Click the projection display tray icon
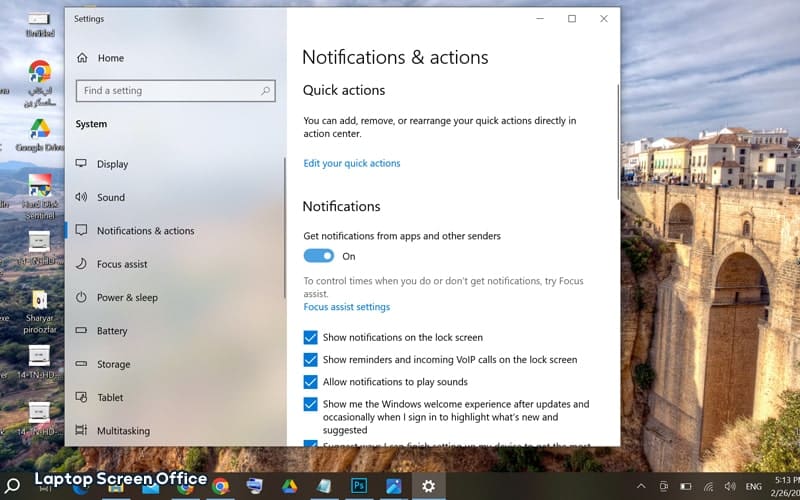The width and height of the screenshot is (800, 500). tap(664, 486)
